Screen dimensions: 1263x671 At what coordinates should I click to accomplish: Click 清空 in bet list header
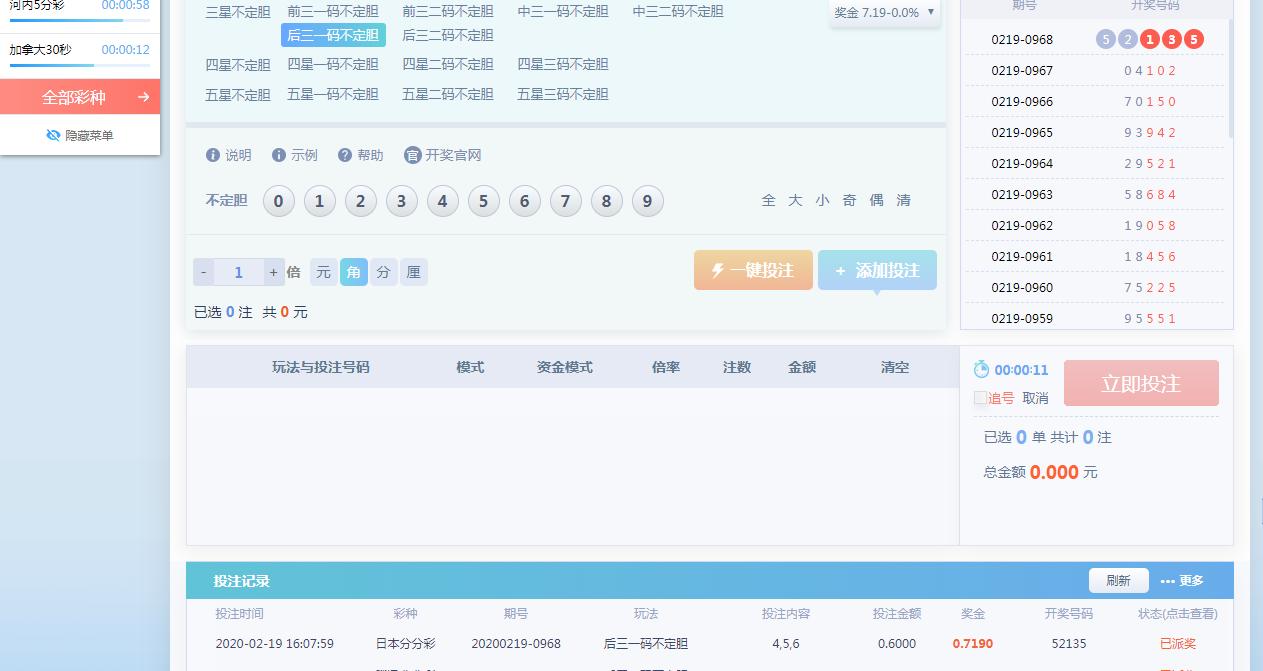895,367
